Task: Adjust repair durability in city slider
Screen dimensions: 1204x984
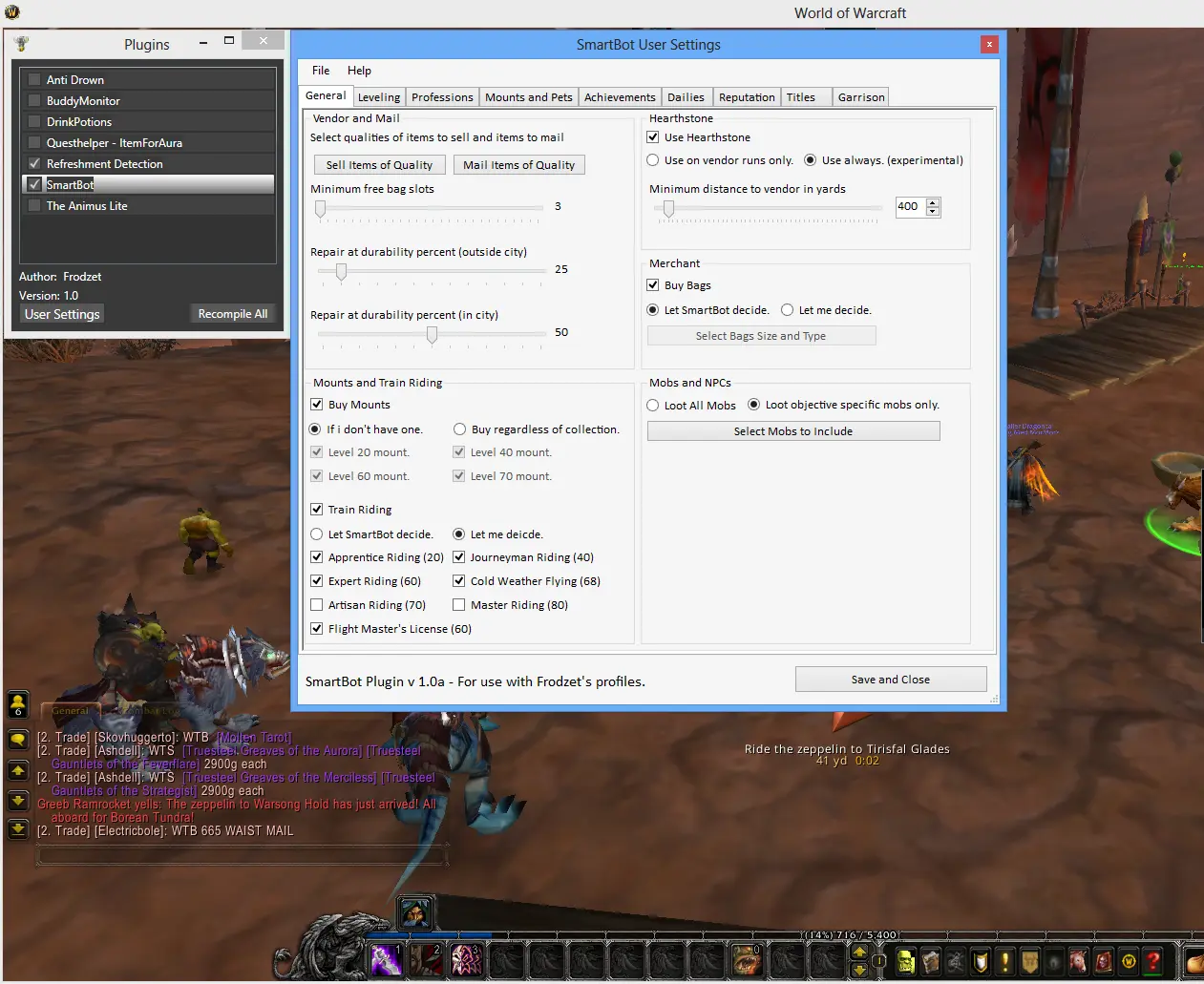Action: [433, 334]
